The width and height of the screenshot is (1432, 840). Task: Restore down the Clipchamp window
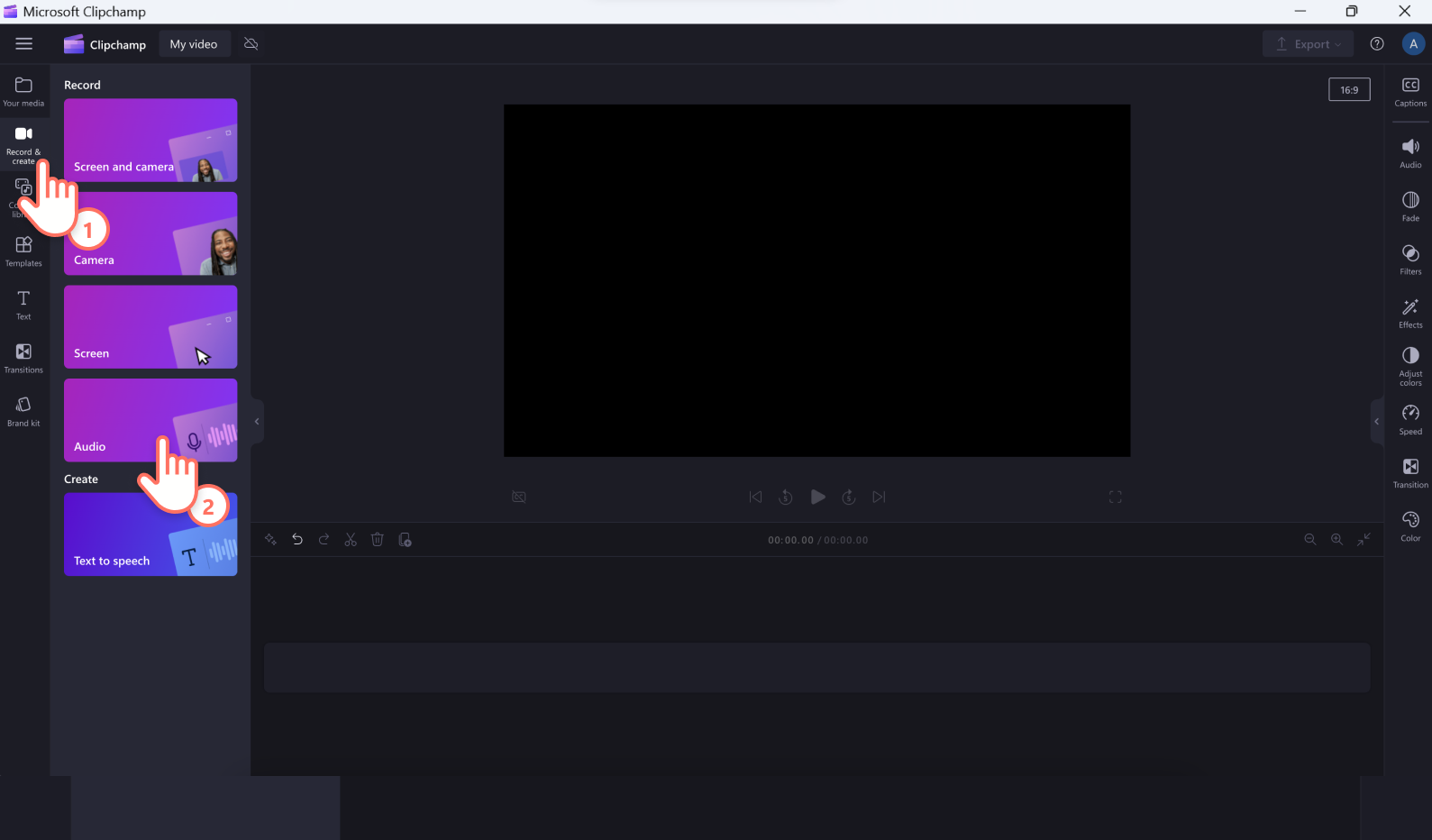coord(1352,11)
